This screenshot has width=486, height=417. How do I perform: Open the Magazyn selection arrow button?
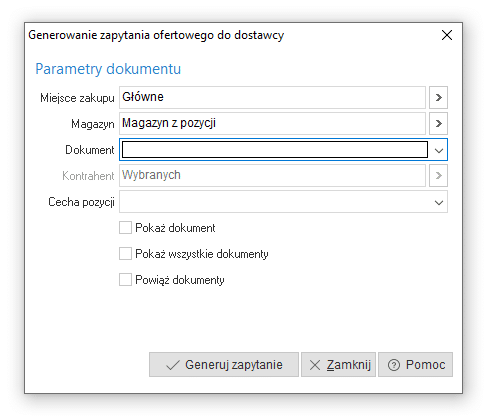pyautogui.click(x=438, y=123)
